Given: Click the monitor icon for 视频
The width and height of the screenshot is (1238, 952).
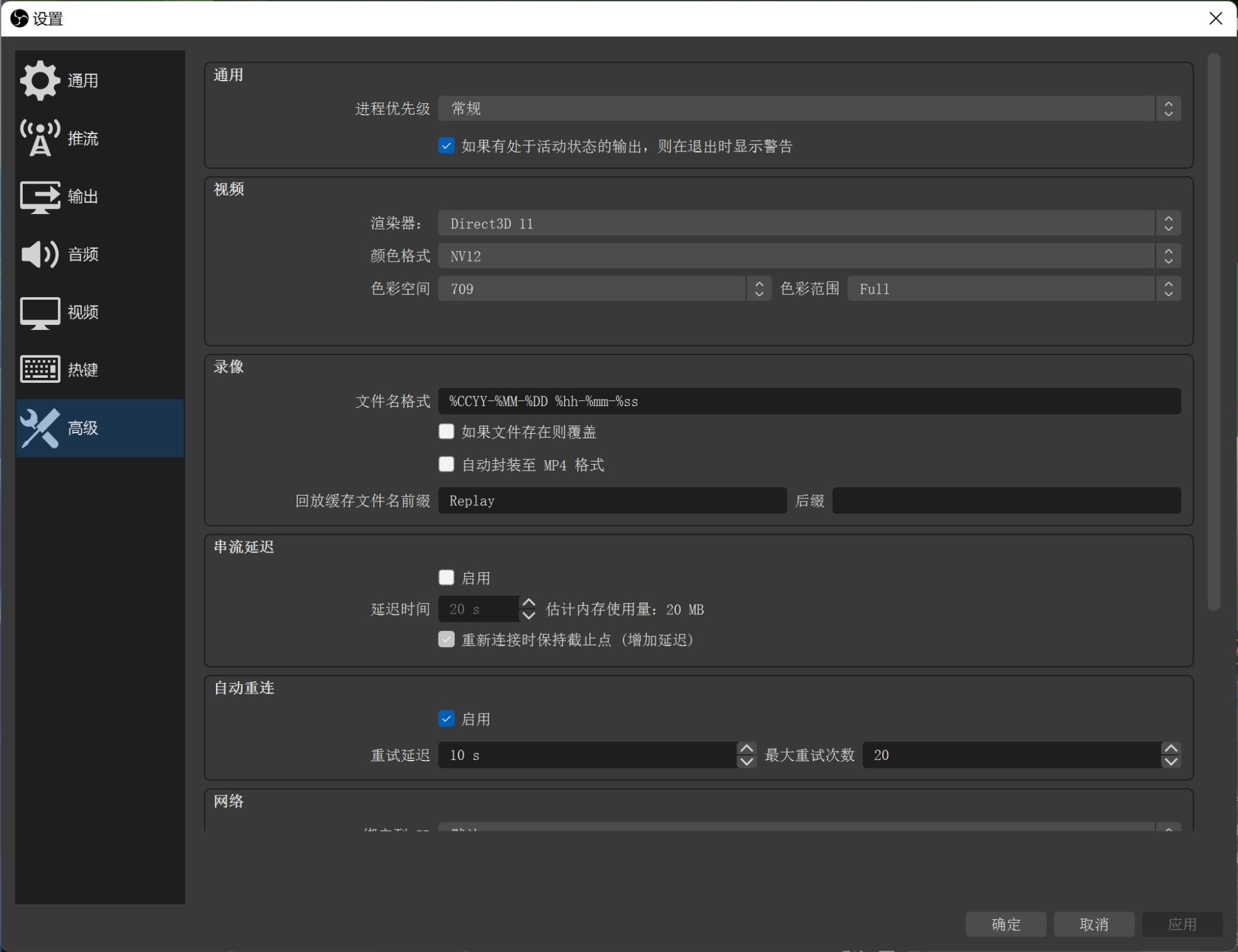Looking at the screenshot, I should [x=39, y=312].
